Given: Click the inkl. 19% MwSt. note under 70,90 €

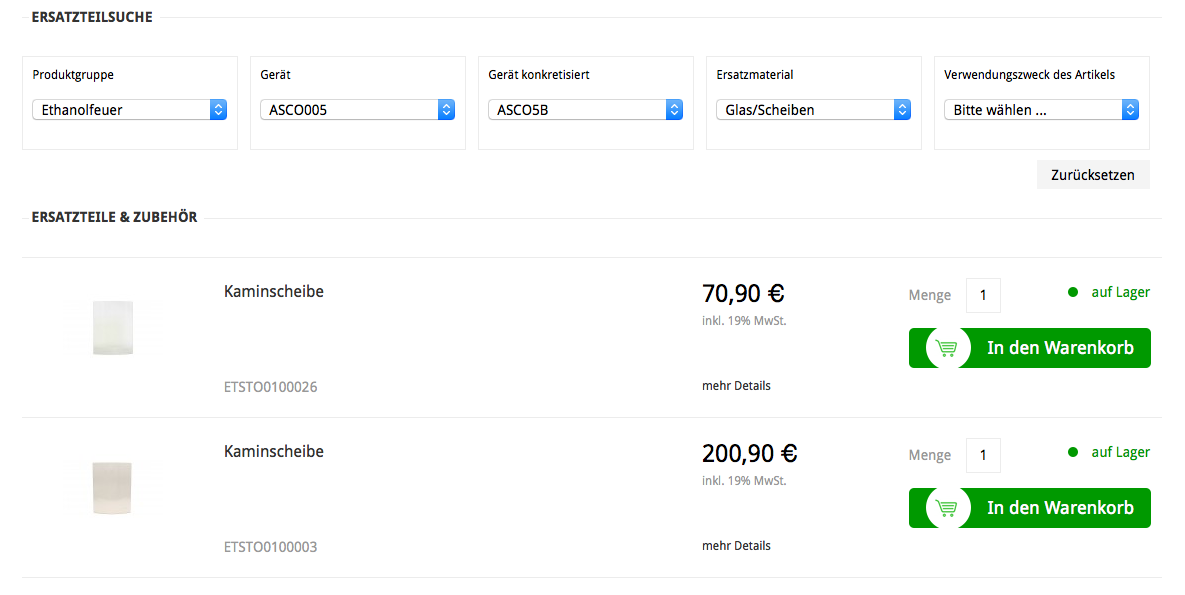Looking at the screenshot, I should pyautogui.click(x=744, y=321).
